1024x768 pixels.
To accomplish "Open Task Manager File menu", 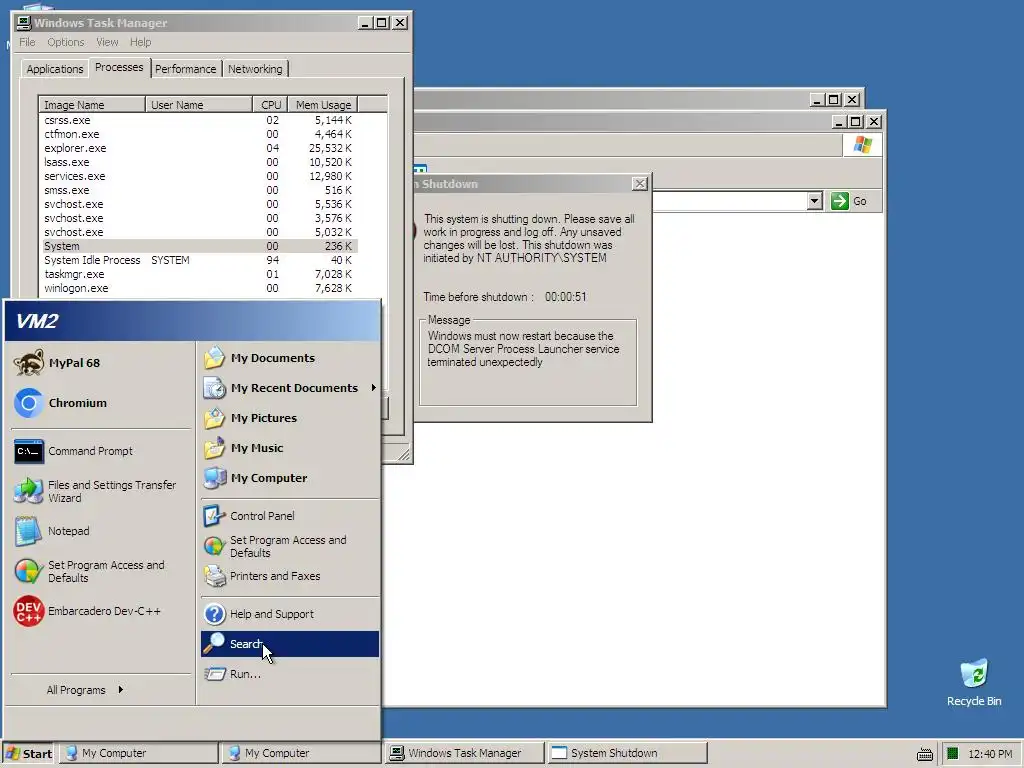I will click(27, 42).
